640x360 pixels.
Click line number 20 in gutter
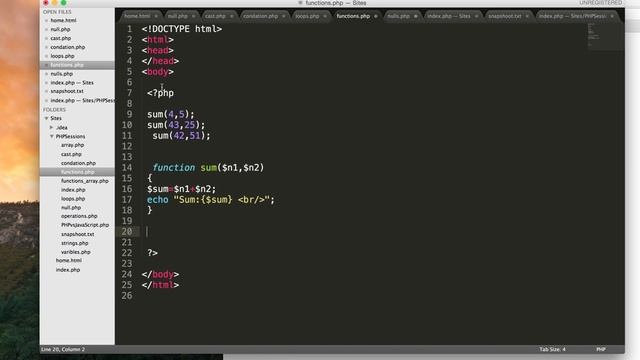(x=127, y=231)
